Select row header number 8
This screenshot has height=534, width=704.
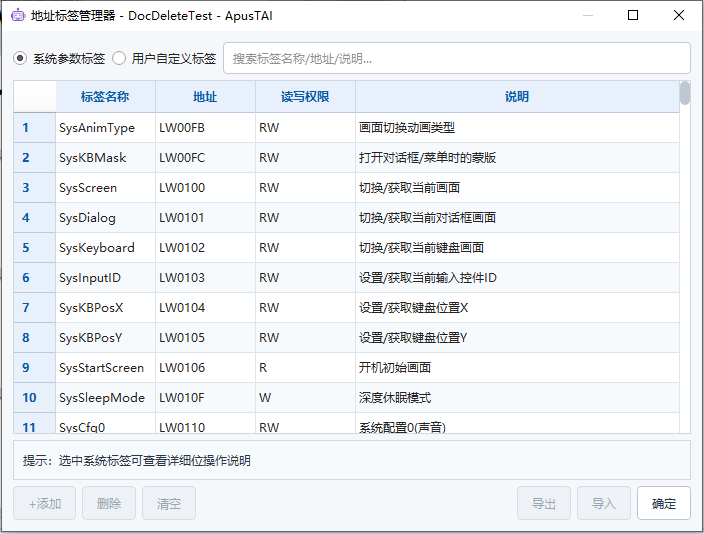(x=35, y=338)
